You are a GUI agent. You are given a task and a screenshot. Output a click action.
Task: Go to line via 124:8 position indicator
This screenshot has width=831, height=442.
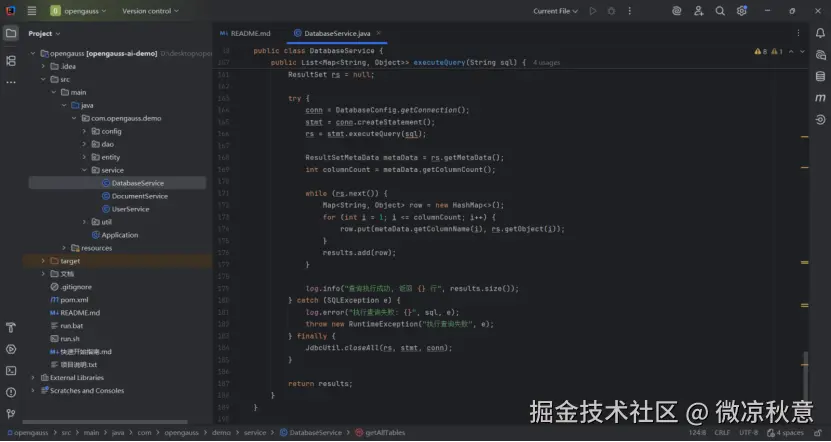point(697,432)
